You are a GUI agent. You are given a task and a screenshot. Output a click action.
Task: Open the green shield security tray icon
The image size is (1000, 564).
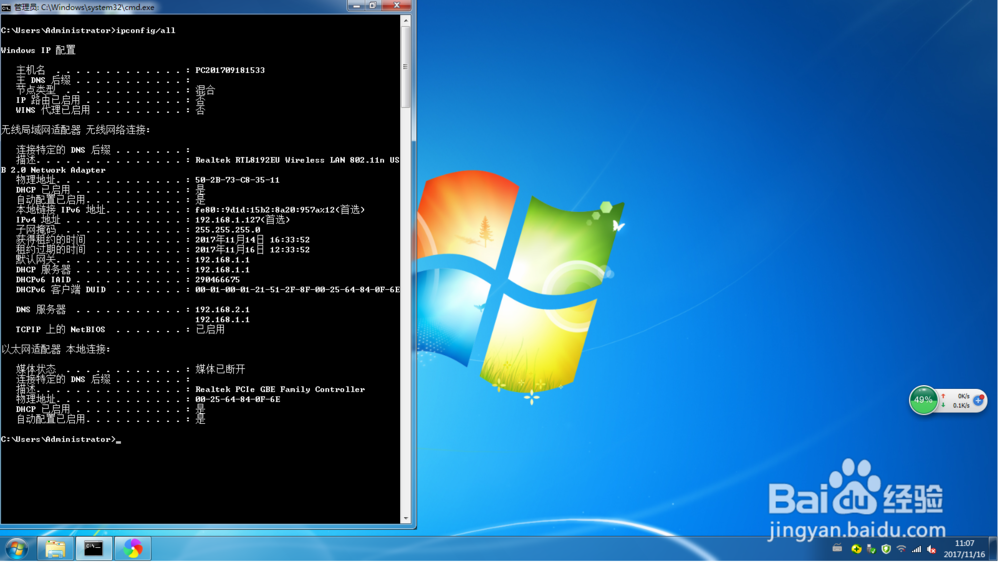[886, 550]
